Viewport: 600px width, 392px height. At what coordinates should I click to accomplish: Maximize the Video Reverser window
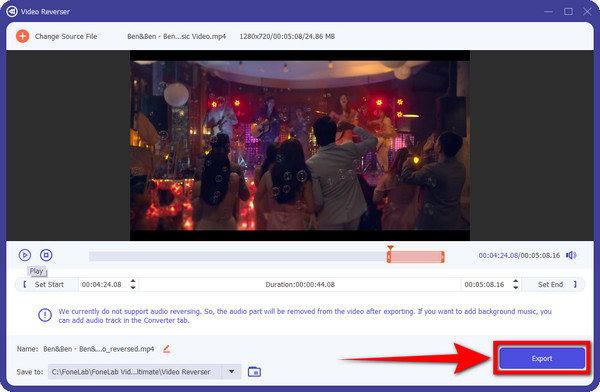click(568, 11)
